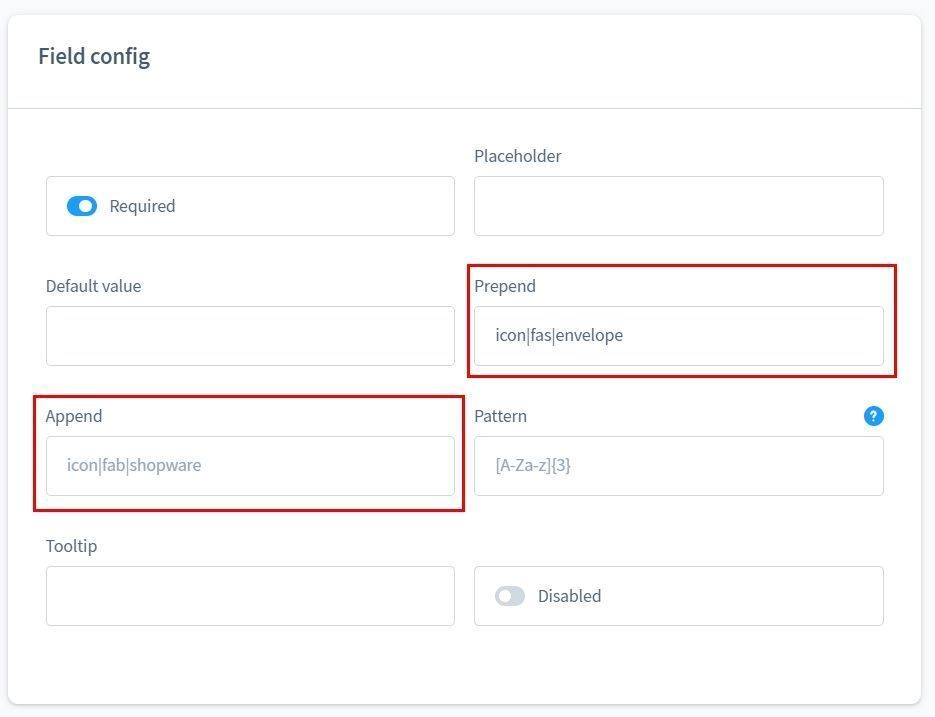Focus the Default value text box
935x717 pixels.
(x=250, y=336)
